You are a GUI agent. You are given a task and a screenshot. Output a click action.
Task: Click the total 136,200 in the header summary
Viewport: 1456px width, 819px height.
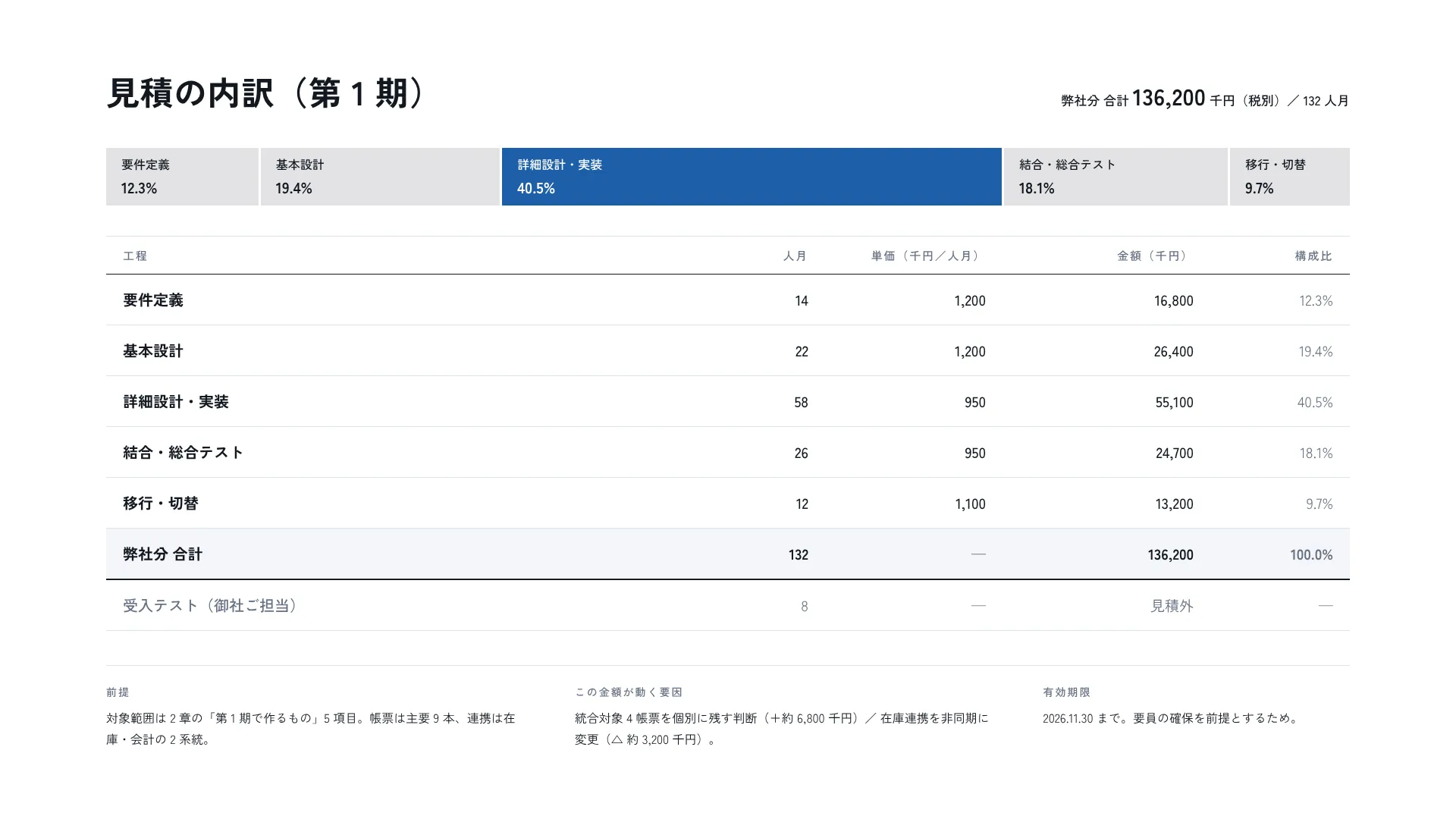1169,99
